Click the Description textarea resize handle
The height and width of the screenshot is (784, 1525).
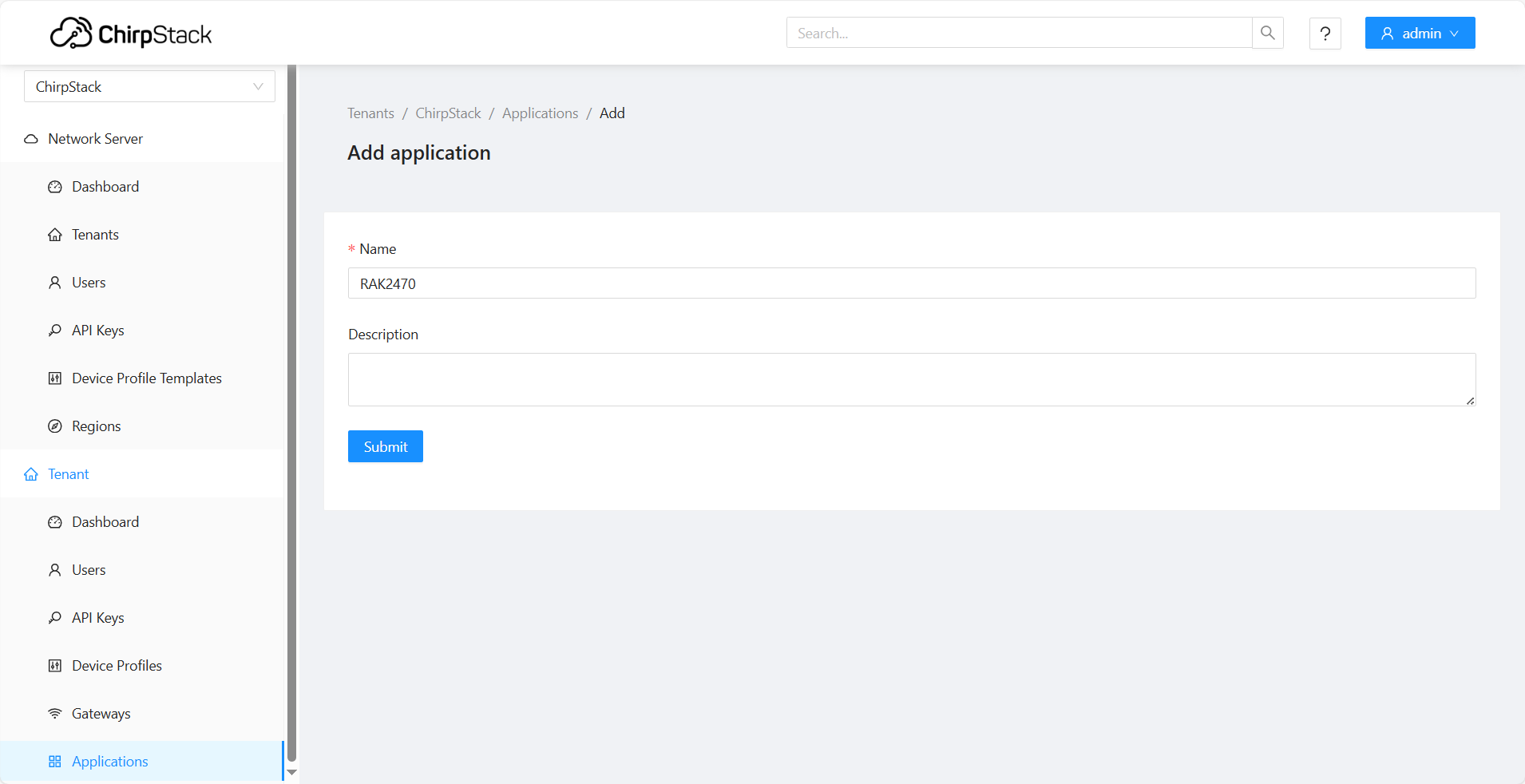coord(1471,401)
